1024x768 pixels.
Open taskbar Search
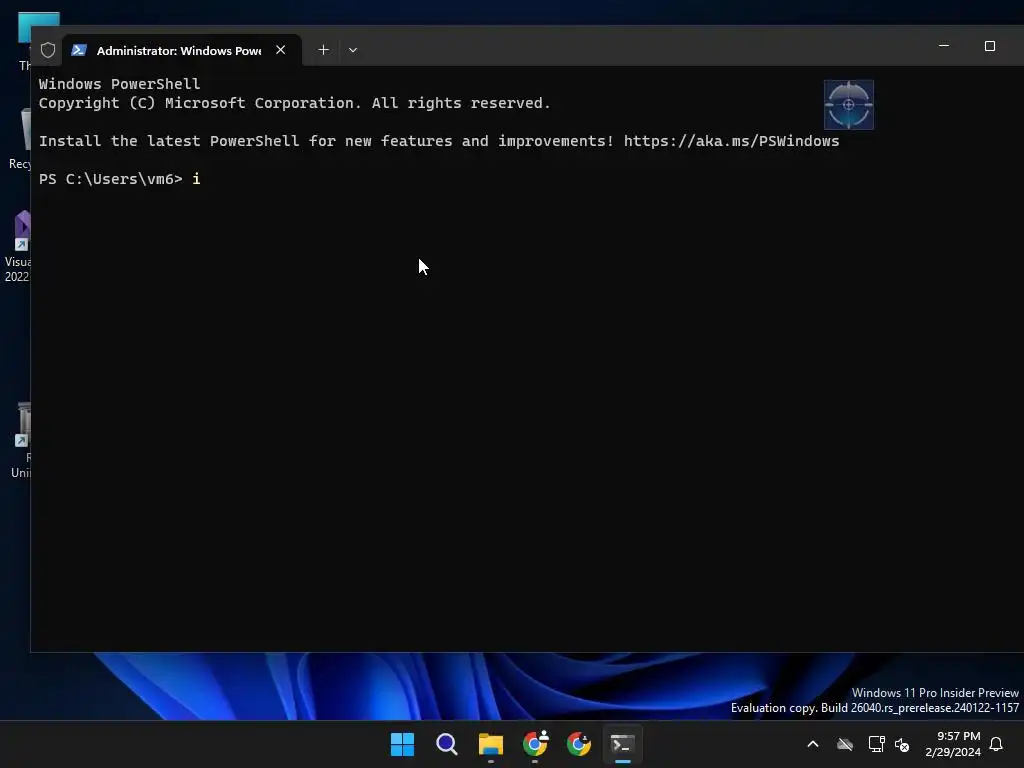tap(447, 744)
